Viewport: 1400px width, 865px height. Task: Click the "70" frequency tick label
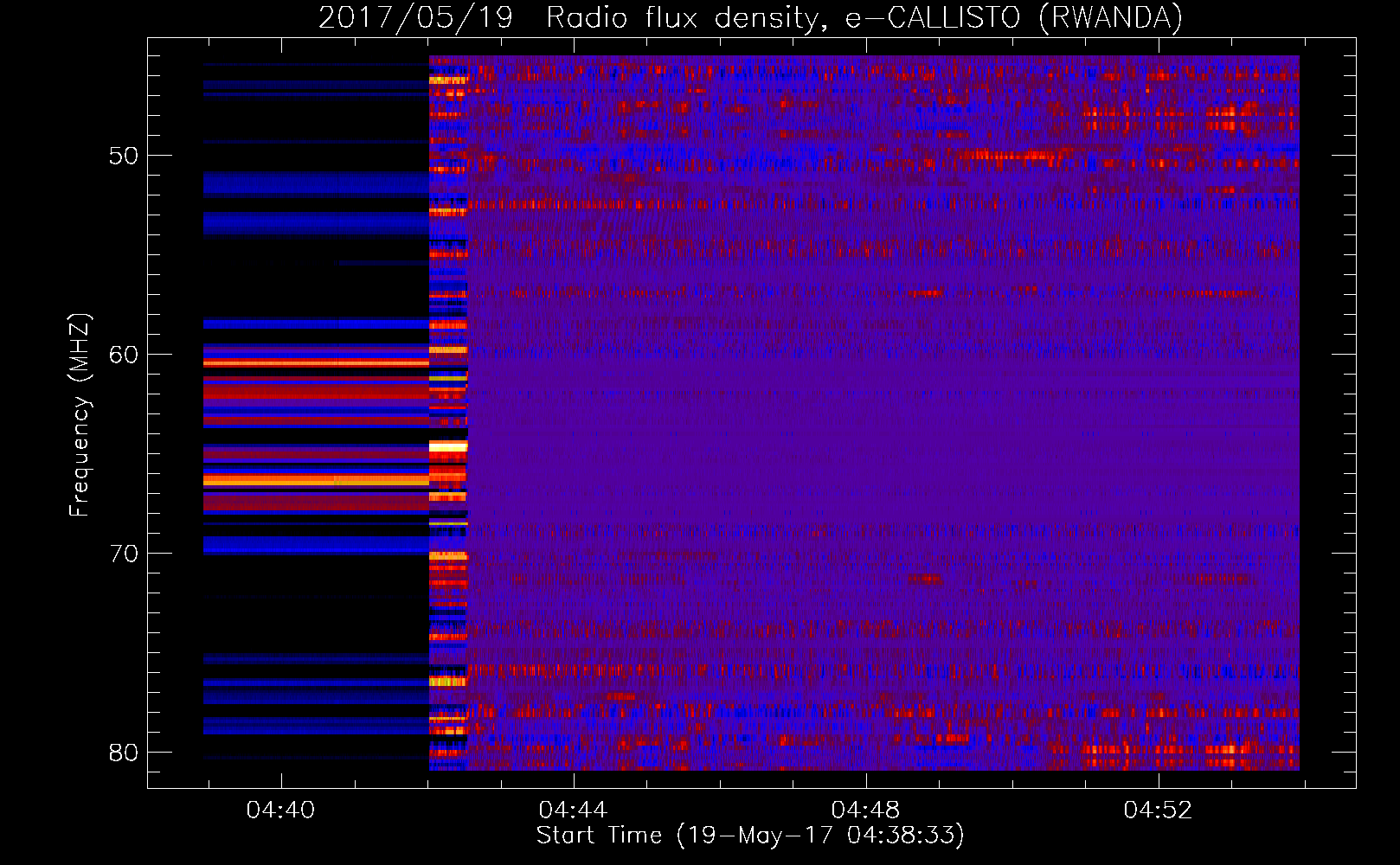click(124, 554)
